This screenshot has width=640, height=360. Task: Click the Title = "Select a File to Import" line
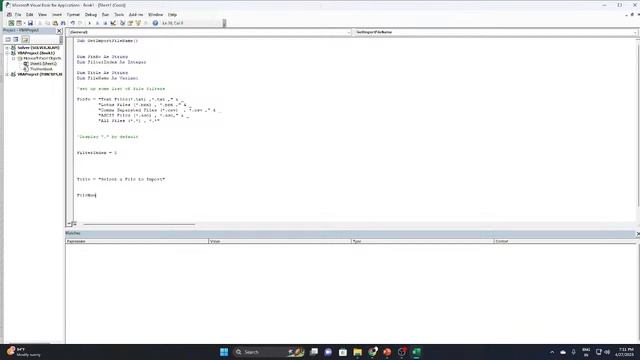pyautogui.click(x=121, y=179)
